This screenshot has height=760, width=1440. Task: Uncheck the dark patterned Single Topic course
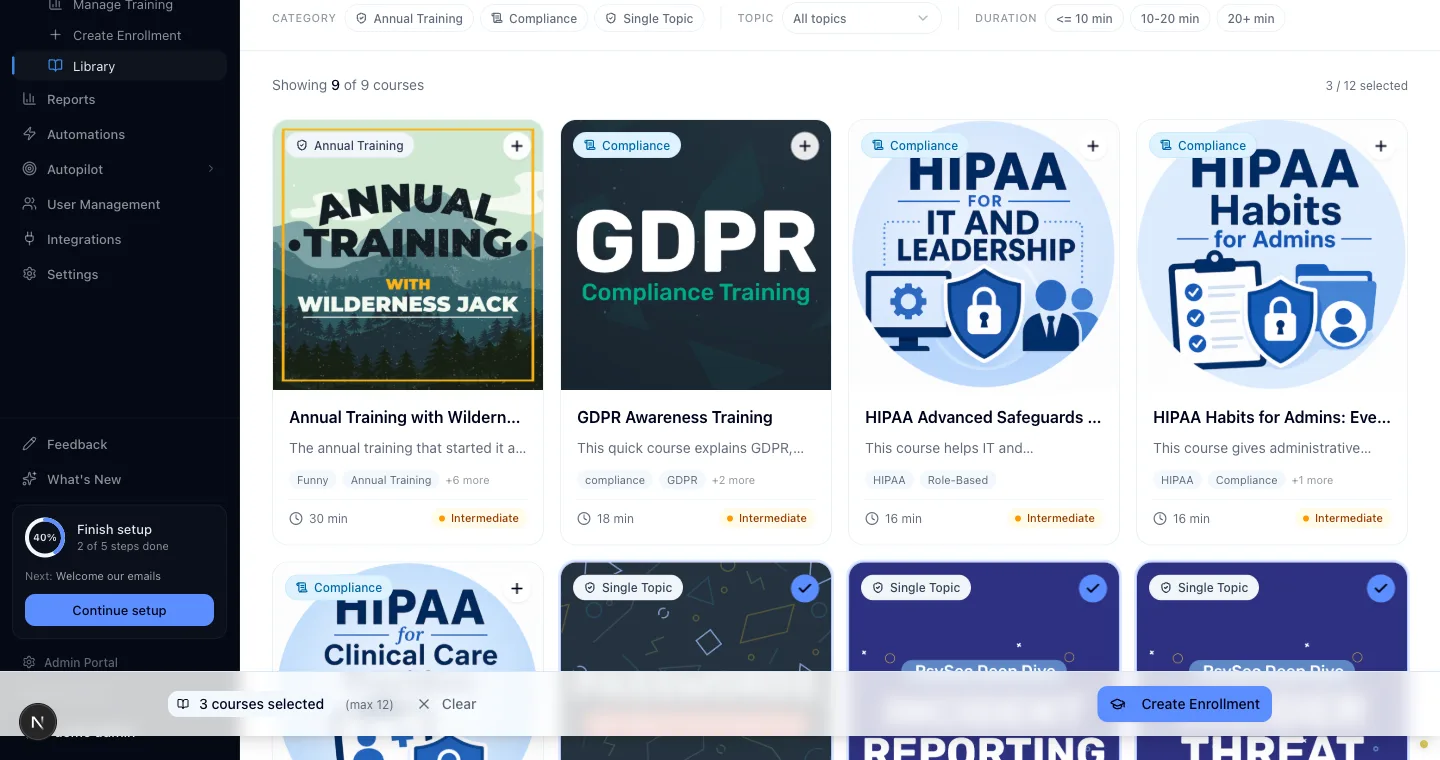805,588
